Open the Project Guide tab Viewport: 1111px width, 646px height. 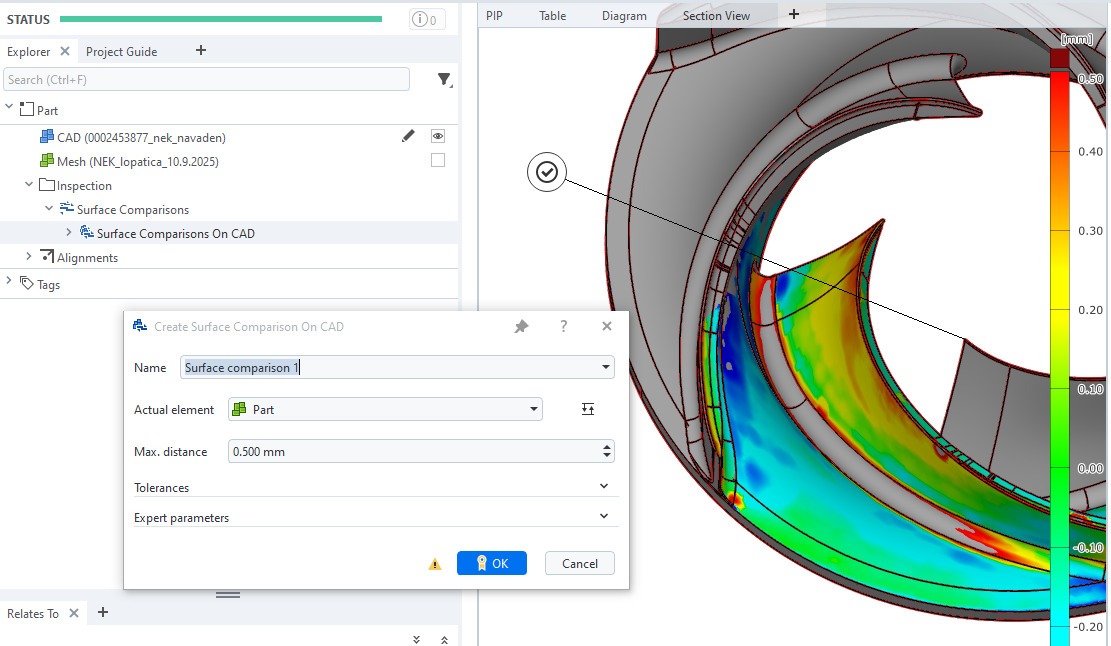tap(121, 51)
